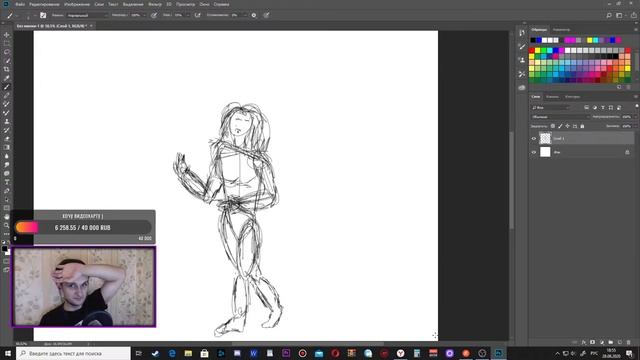Hide the Слой 1 layer with its eye icon
The image size is (640, 360).
point(533,139)
